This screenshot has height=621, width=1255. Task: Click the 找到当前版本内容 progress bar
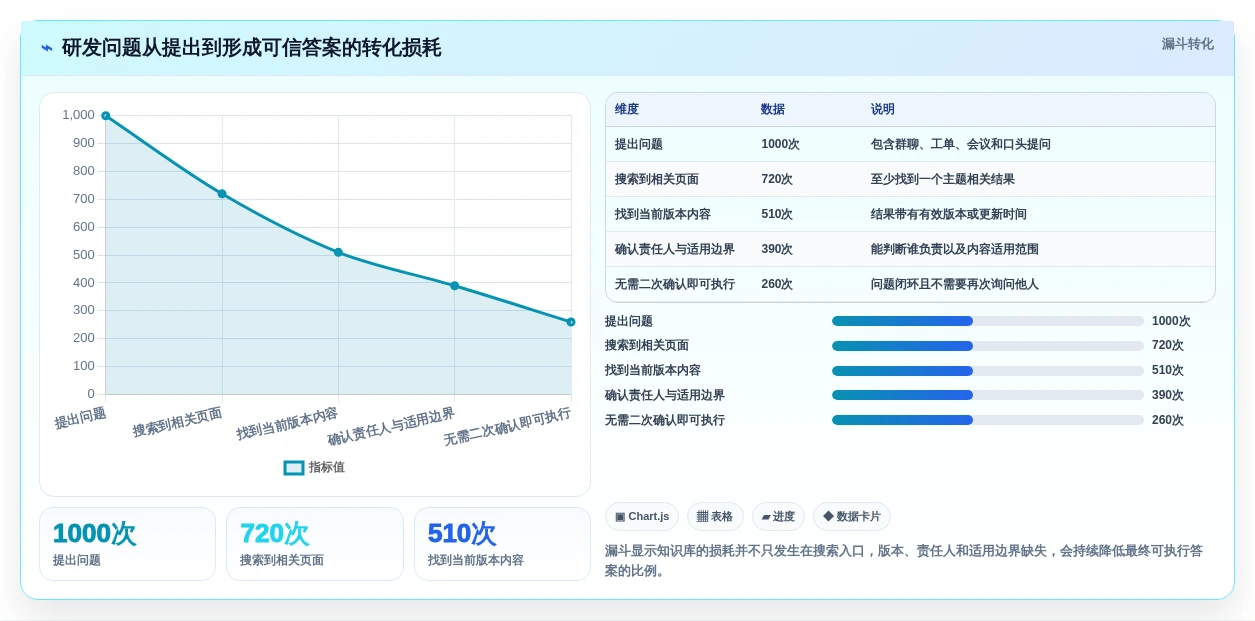[988, 371]
